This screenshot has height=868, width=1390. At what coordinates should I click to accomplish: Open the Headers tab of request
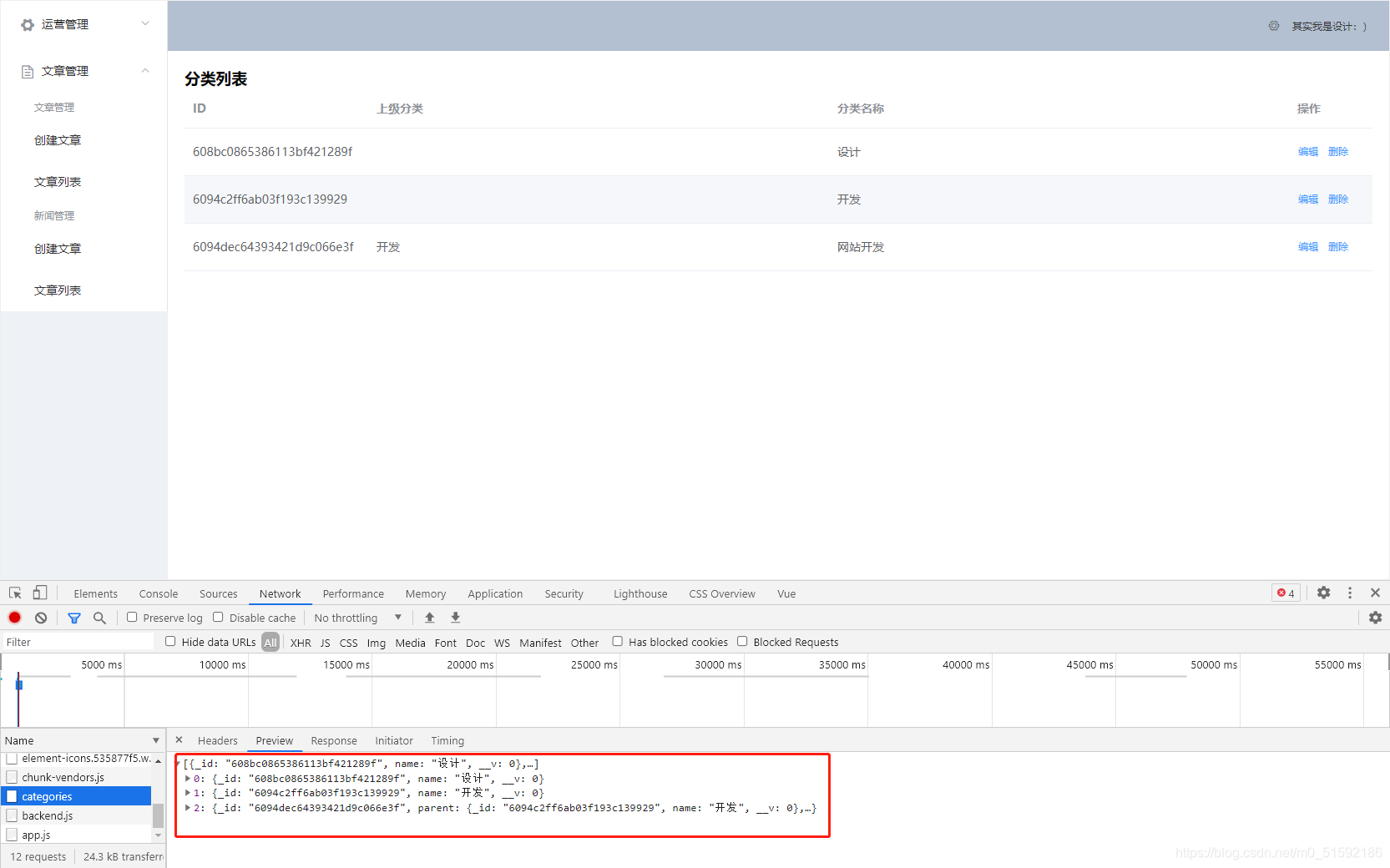coord(218,740)
